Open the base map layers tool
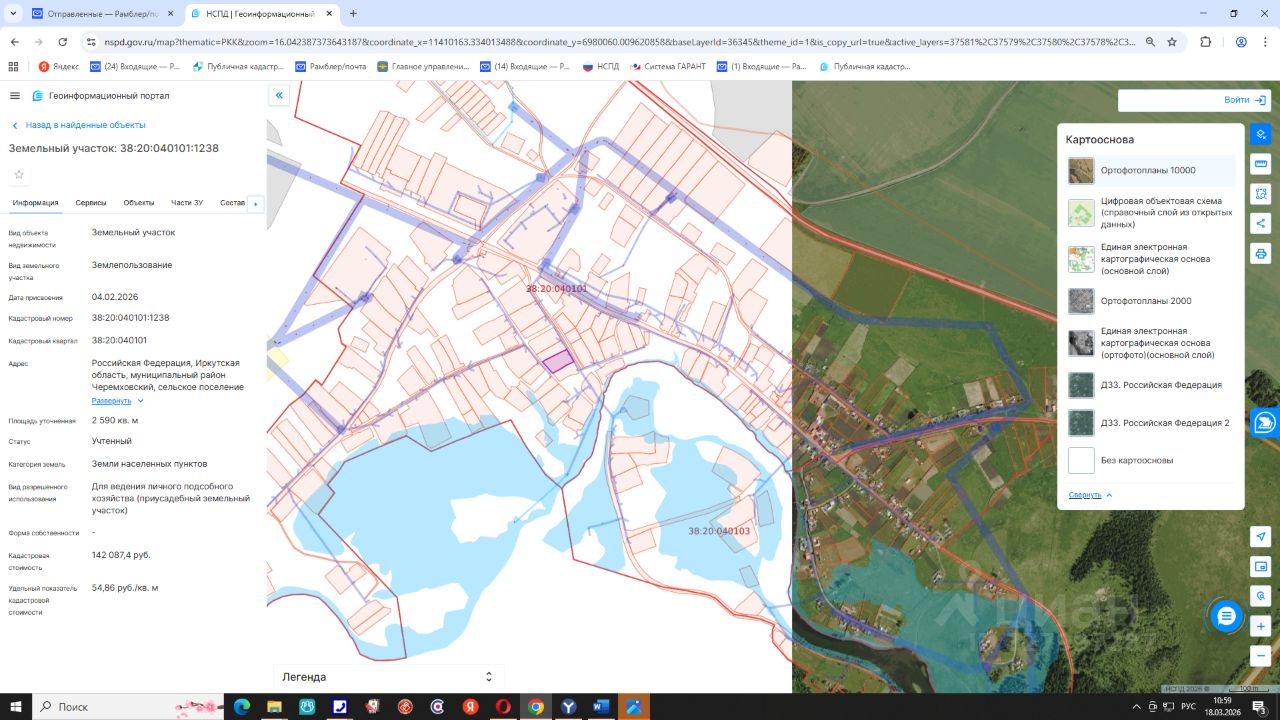1280x720 pixels. click(x=1261, y=134)
